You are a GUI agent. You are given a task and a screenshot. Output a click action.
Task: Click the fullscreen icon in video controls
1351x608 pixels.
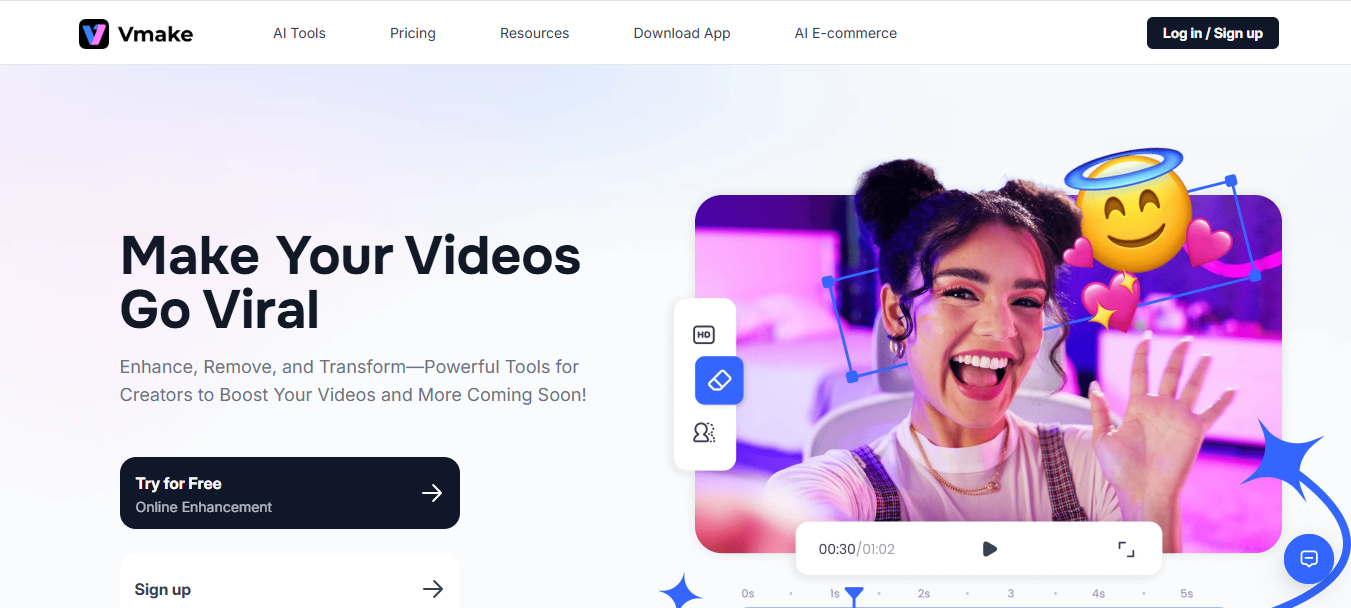(1126, 549)
